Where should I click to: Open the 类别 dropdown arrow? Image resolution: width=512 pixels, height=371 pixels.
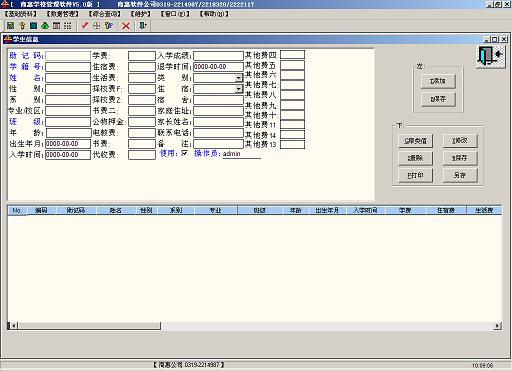coord(239,78)
